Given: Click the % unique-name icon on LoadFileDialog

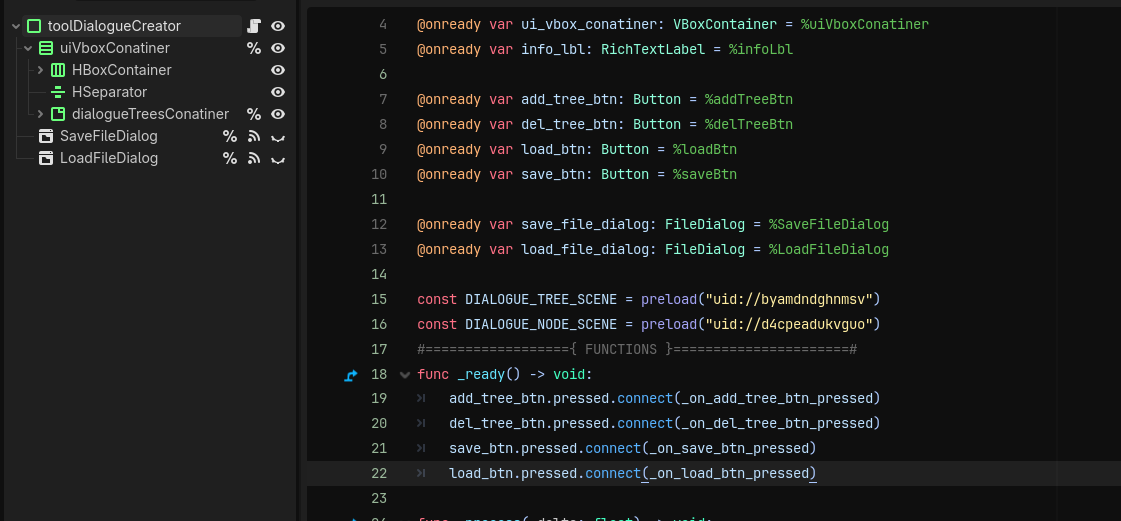Looking at the screenshot, I should [x=229, y=158].
